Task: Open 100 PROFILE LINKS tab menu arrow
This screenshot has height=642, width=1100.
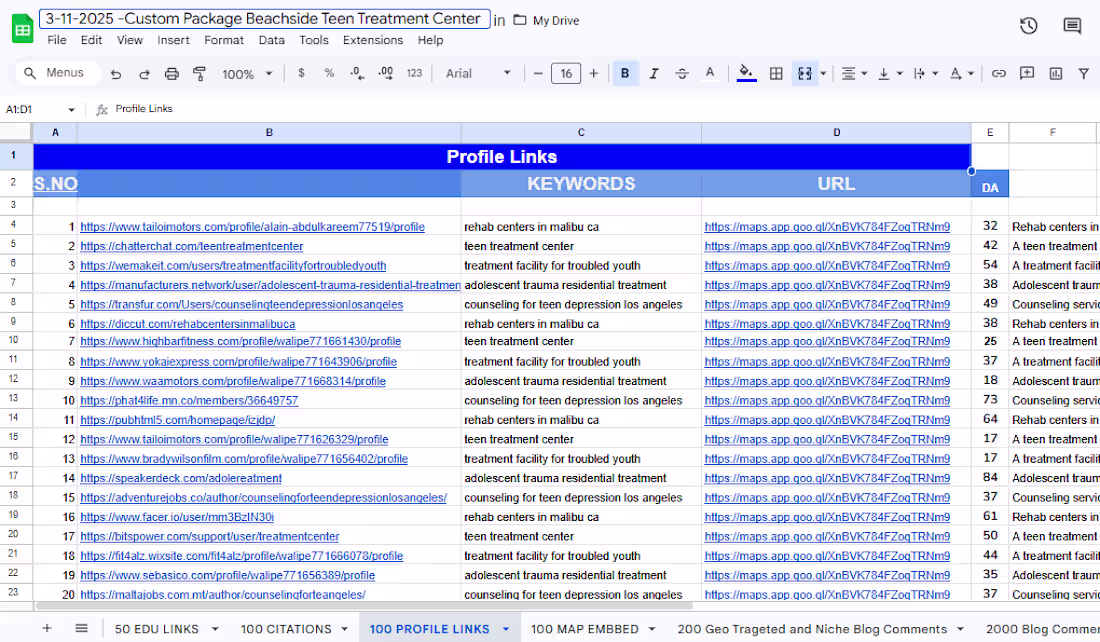Action: [x=506, y=629]
